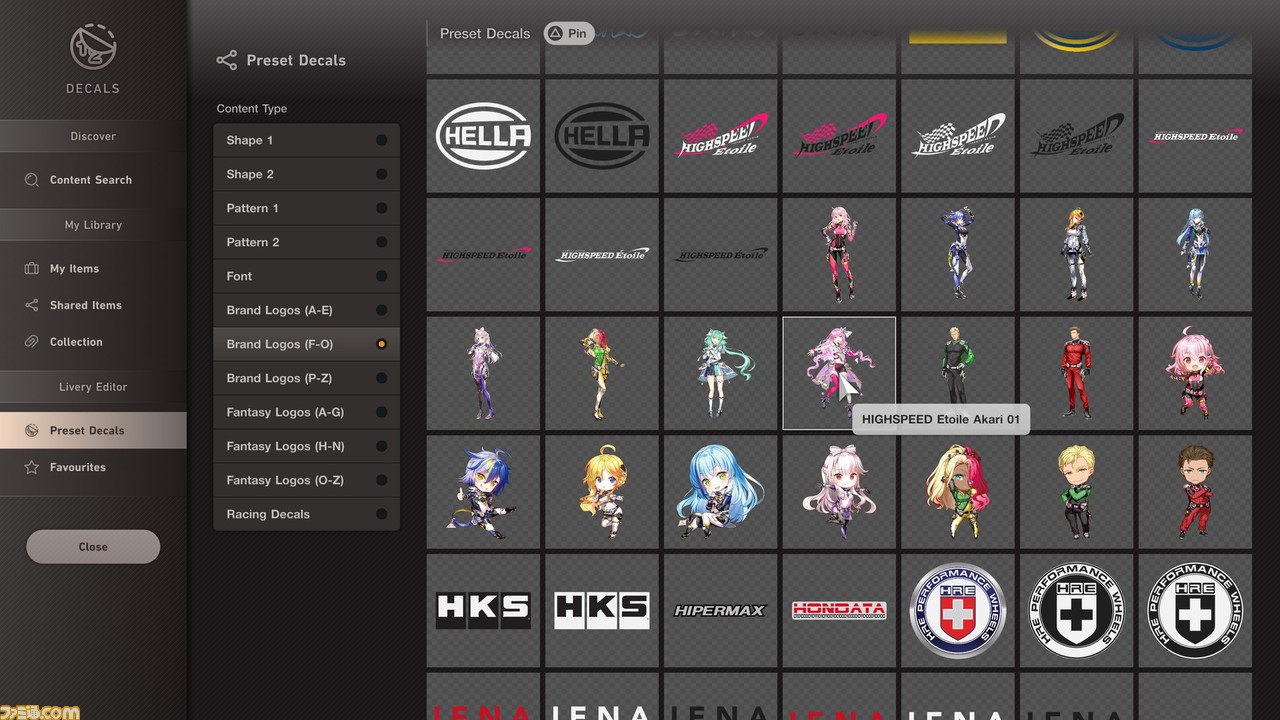Select the blue and red HRE wheels decal
Image resolution: width=1280 pixels, height=720 pixels.
point(958,610)
